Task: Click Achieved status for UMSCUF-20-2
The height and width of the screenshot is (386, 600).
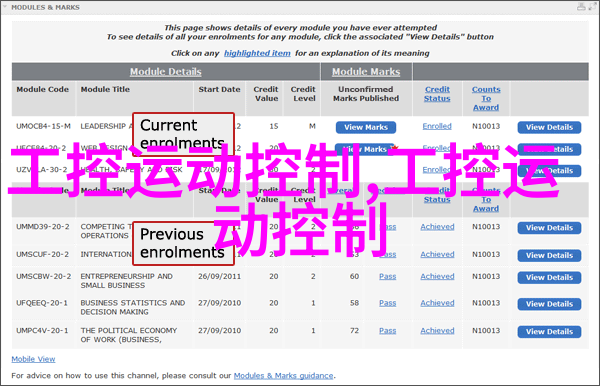Action: pos(437,254)
